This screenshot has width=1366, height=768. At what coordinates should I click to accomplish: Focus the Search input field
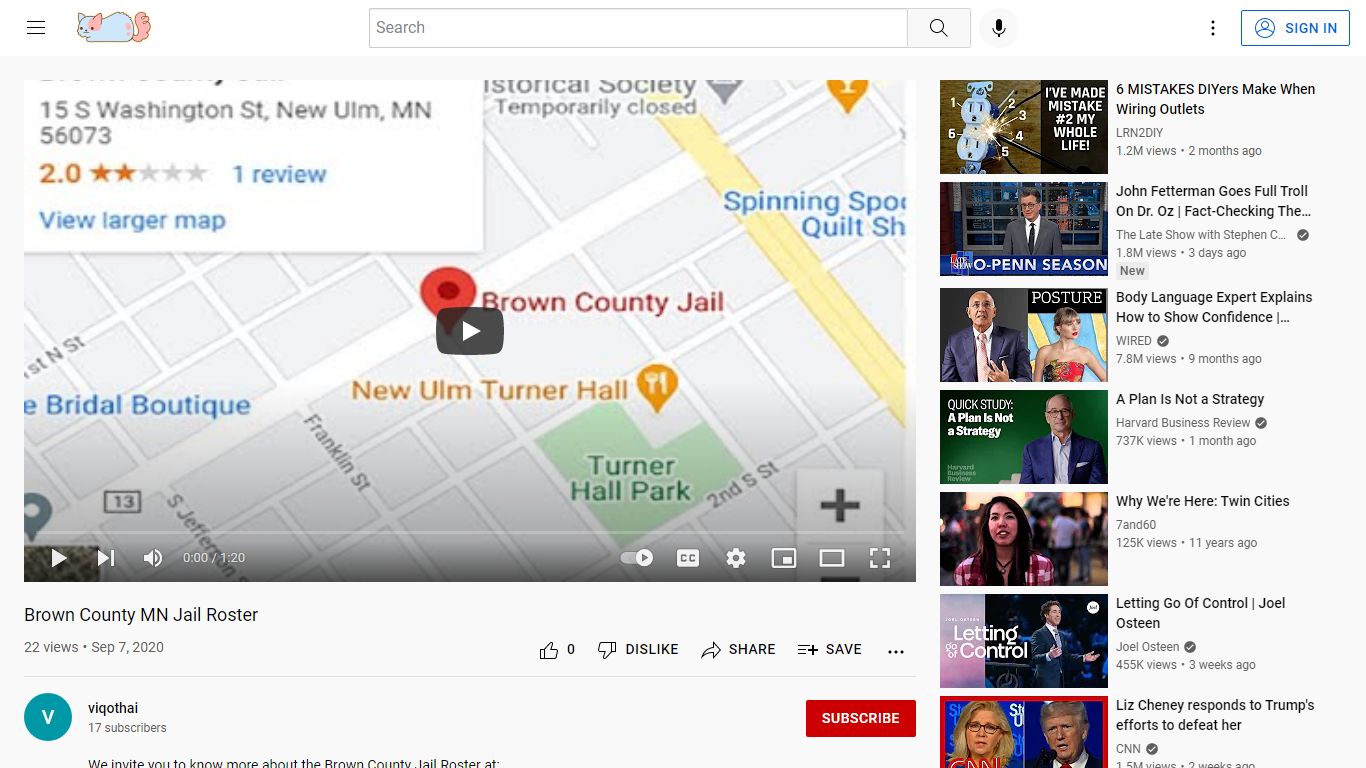pyautogui.click(x=638, y=28)
